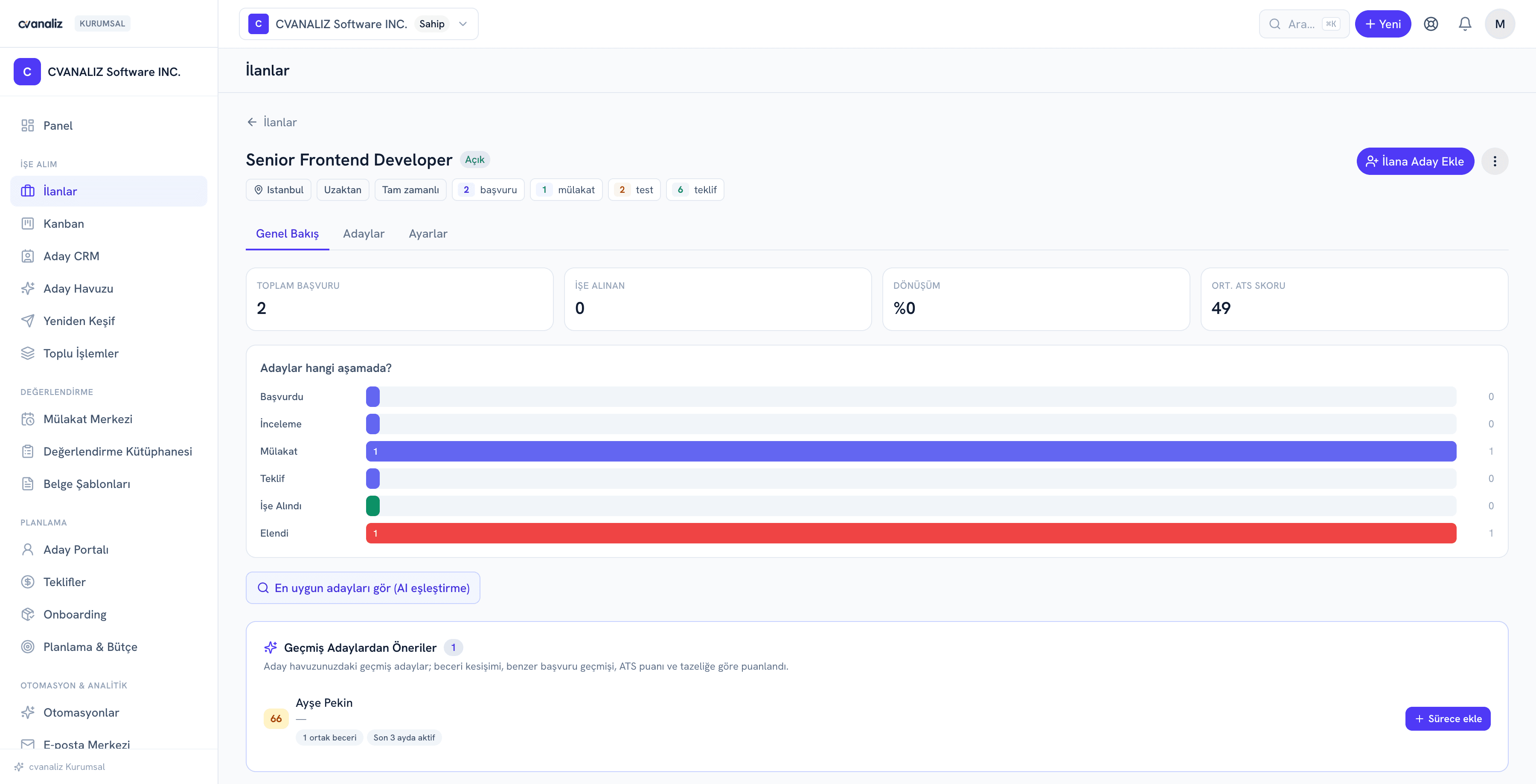Click the sparkle icon beside Geçmiş Adaylardan Öneriler
1536x784 pixels.
(270, 648)
